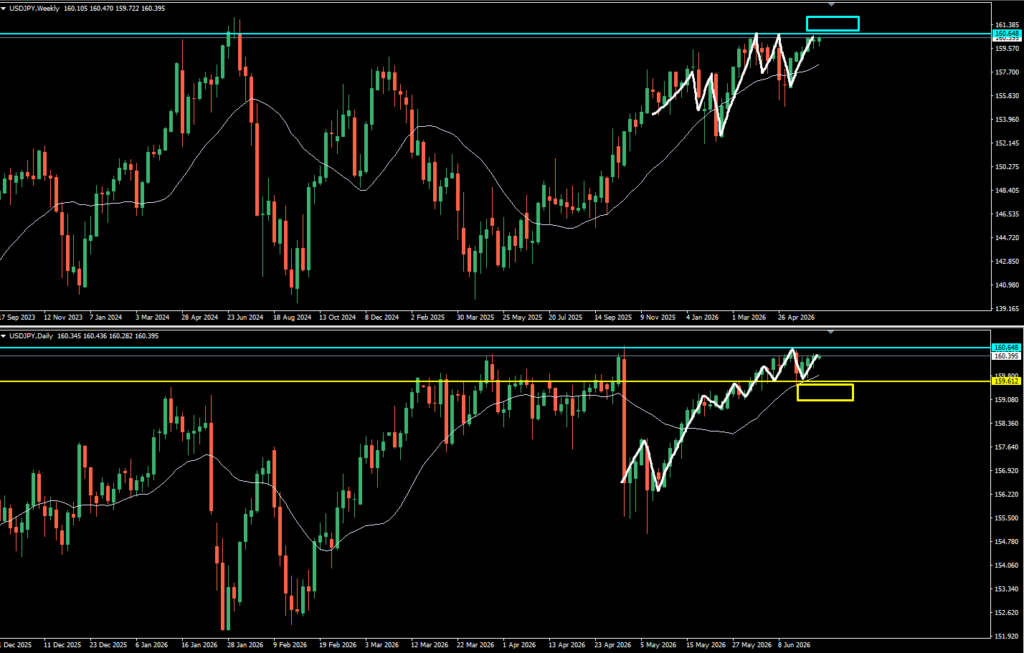Select the chart shift triangle marker on Daily chart
The height and width of the screenshot is (653, 1024).
pos(831,332)
